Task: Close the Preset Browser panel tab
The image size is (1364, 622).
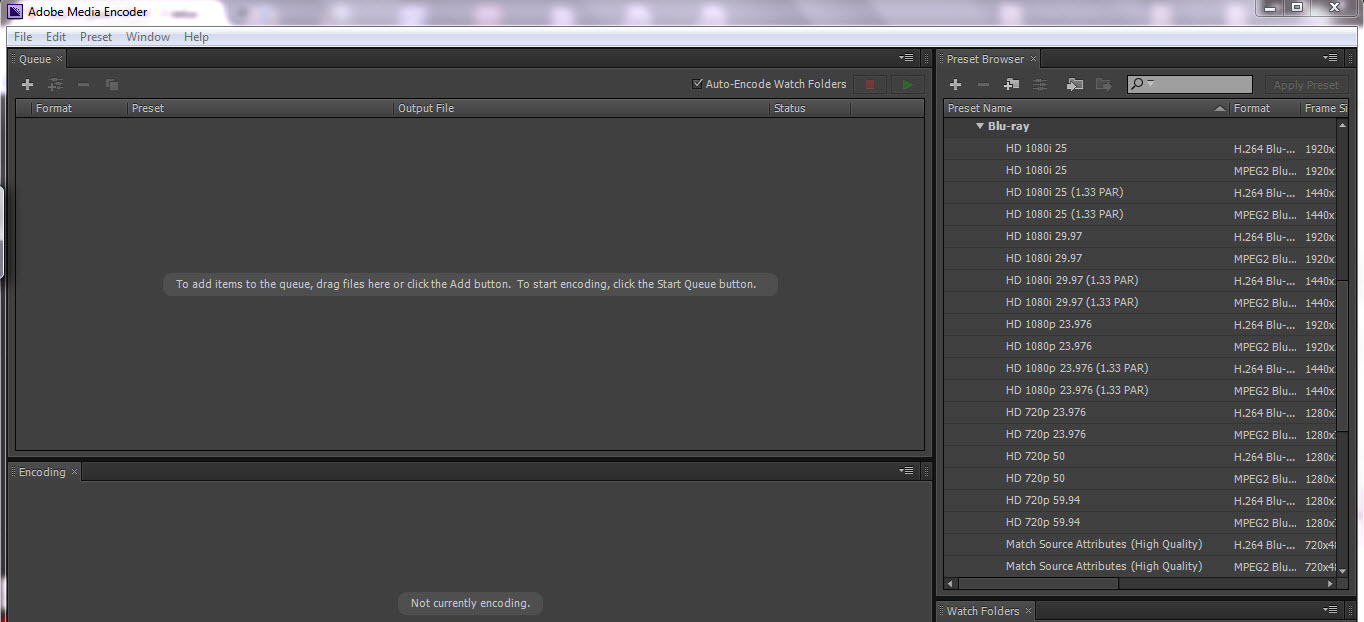Action: 1034,59
